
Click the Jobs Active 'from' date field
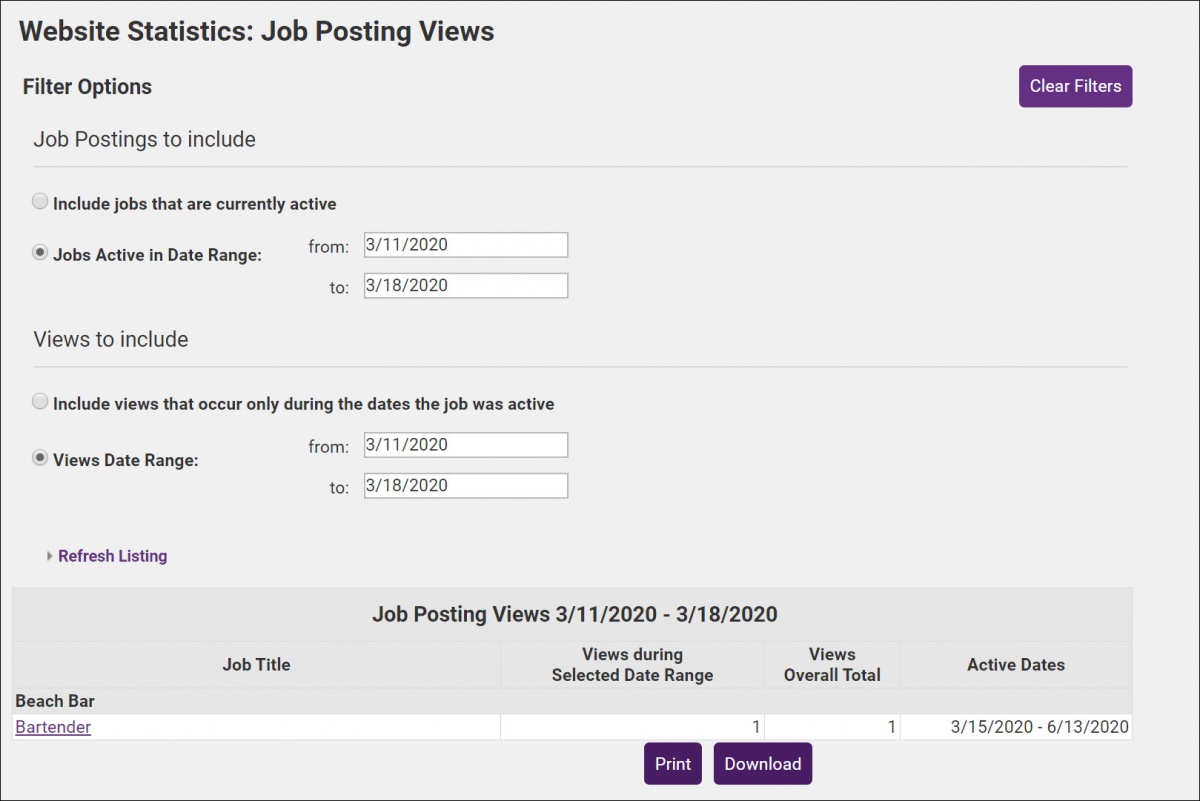(465, 245)
